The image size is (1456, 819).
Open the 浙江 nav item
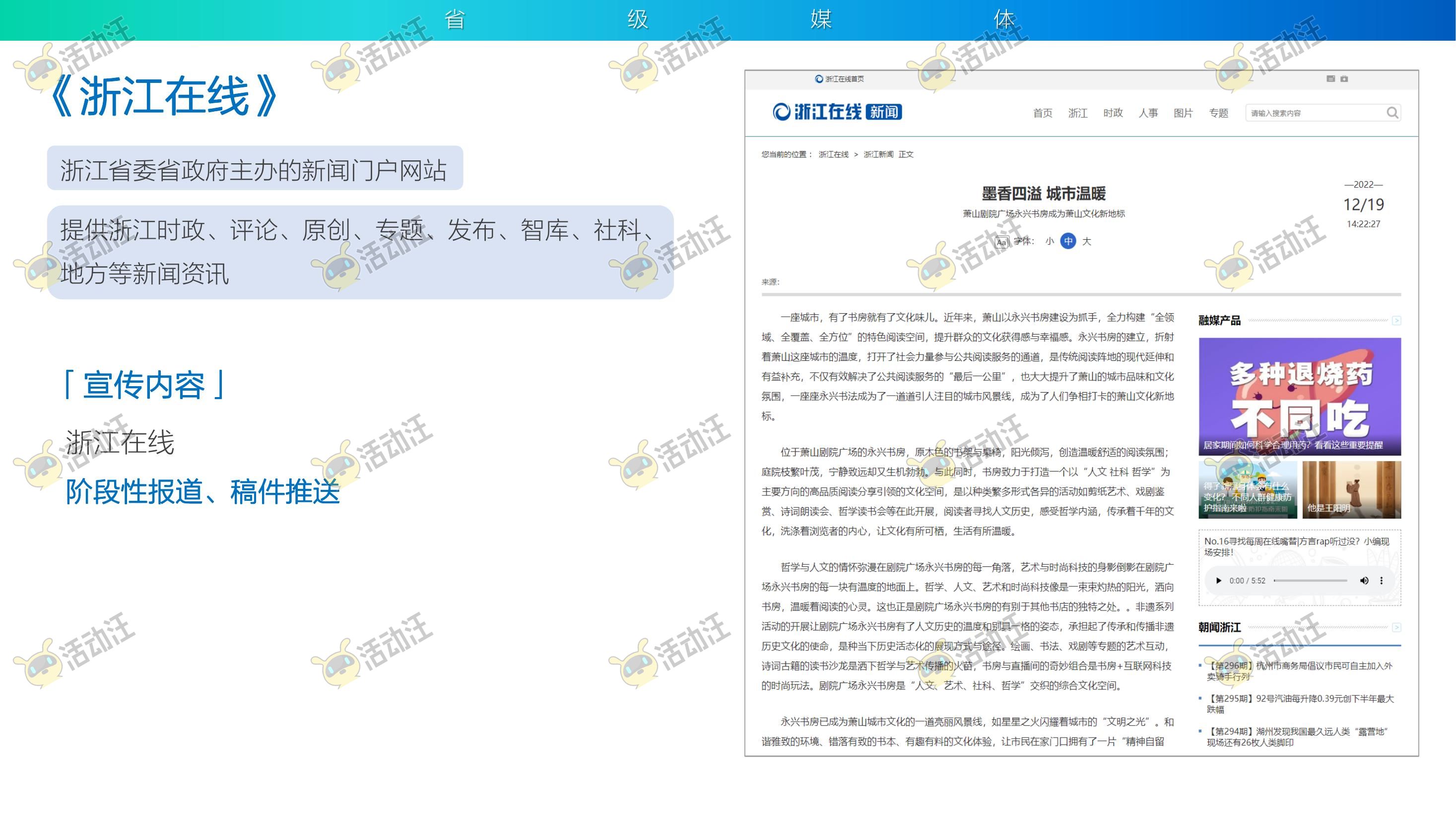click(x=1077, y=113)
